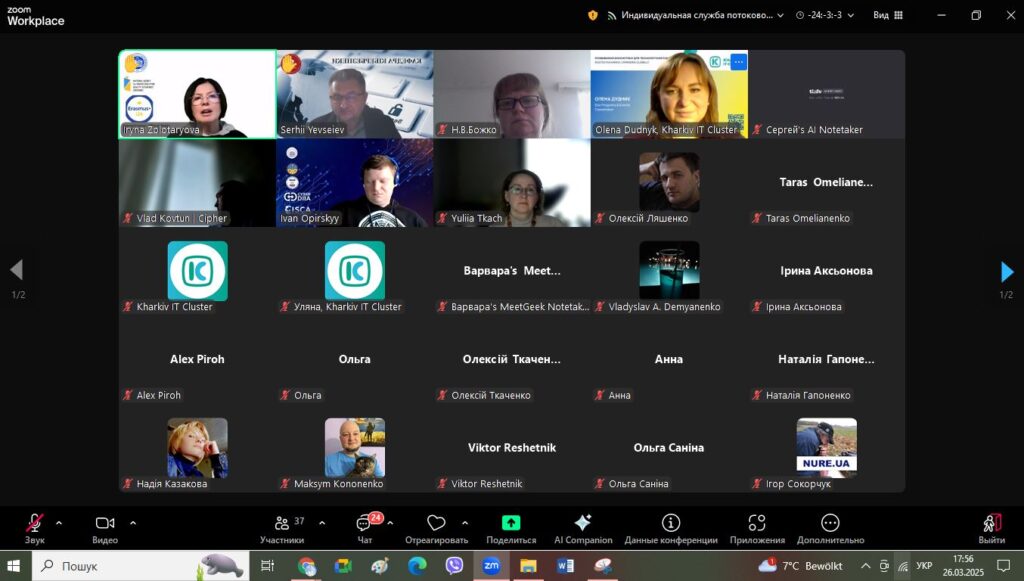Select Serhii Yevseiev video tile
Screen dimensions: 1024x581
pyautogui.click(x=355, y=94)
